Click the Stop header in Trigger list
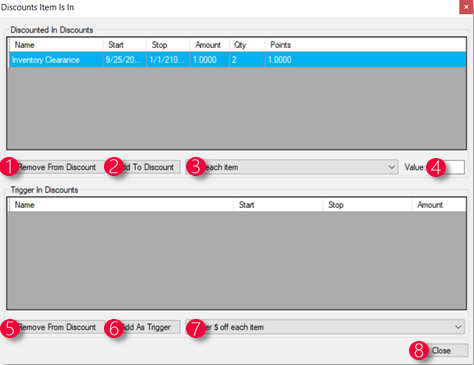Image resolution: width=474 pixels, height=365 pixels. pos(368,205)
